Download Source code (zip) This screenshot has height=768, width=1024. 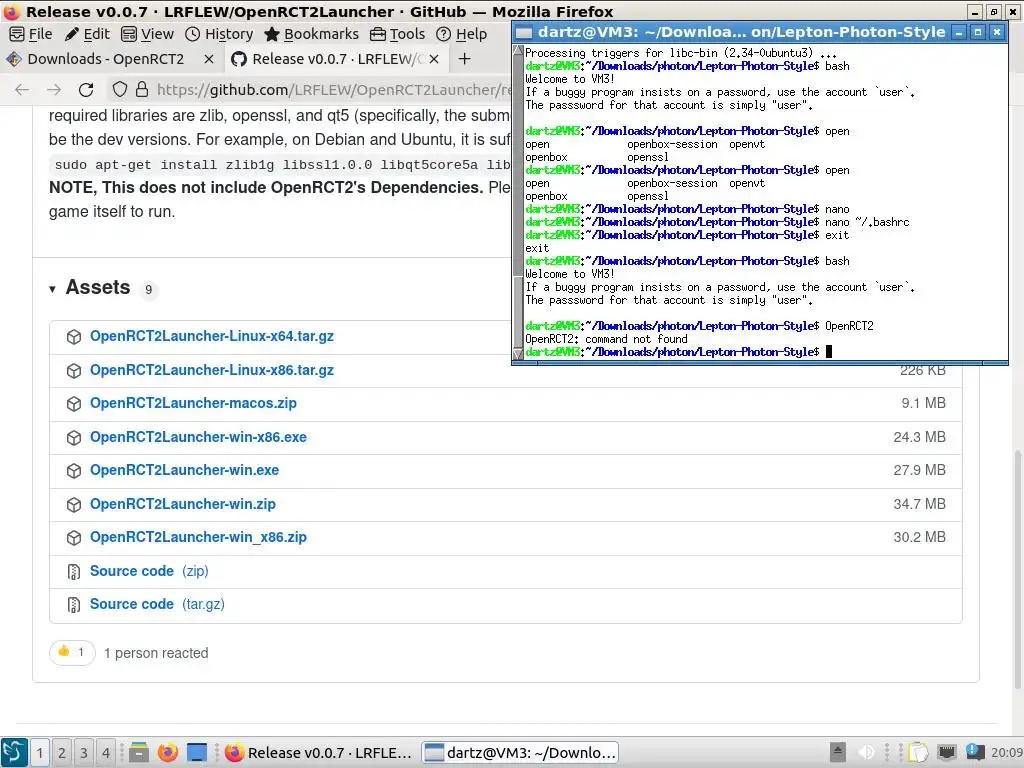pyautogui.click(x=149, y=571)
